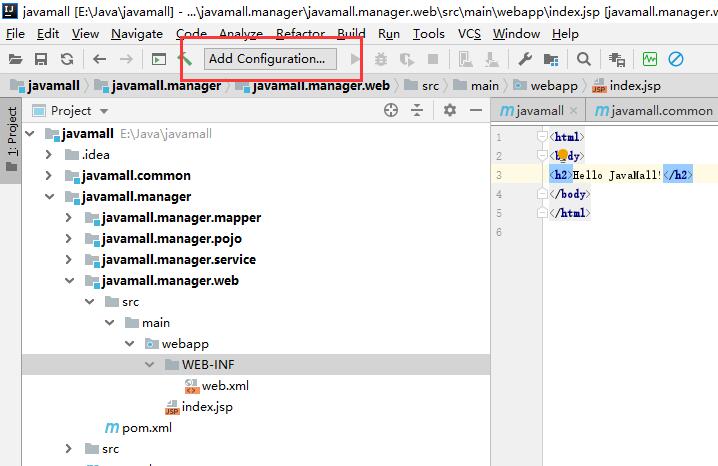
Task: Click the Add Configuration button
Action: [266, 59]
